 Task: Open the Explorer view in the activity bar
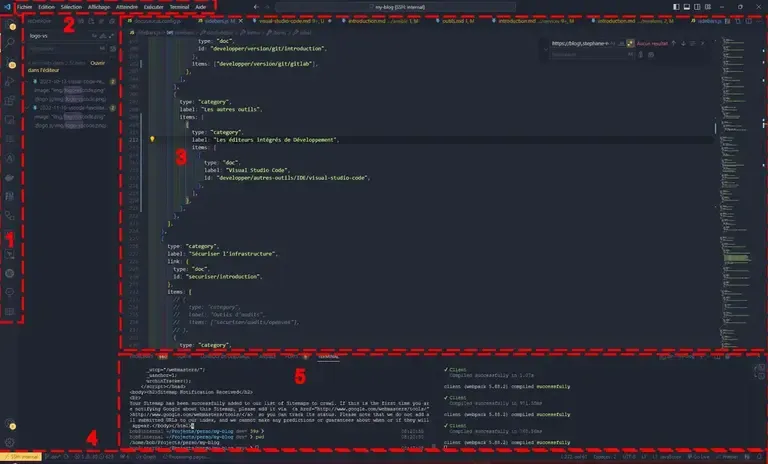click(x=10, y=24)
